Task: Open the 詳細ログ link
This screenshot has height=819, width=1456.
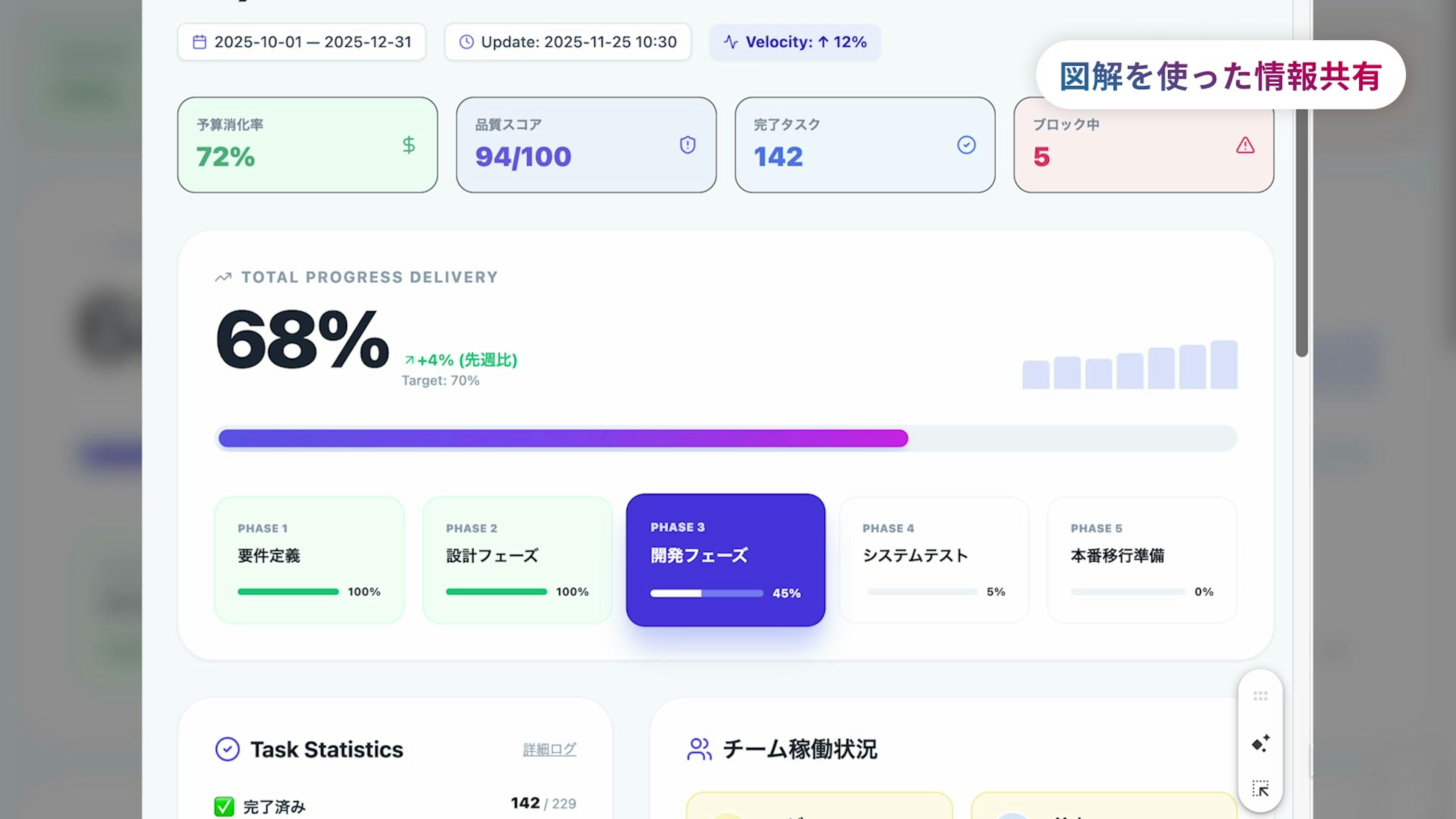Action: click(x=549, y=750)
